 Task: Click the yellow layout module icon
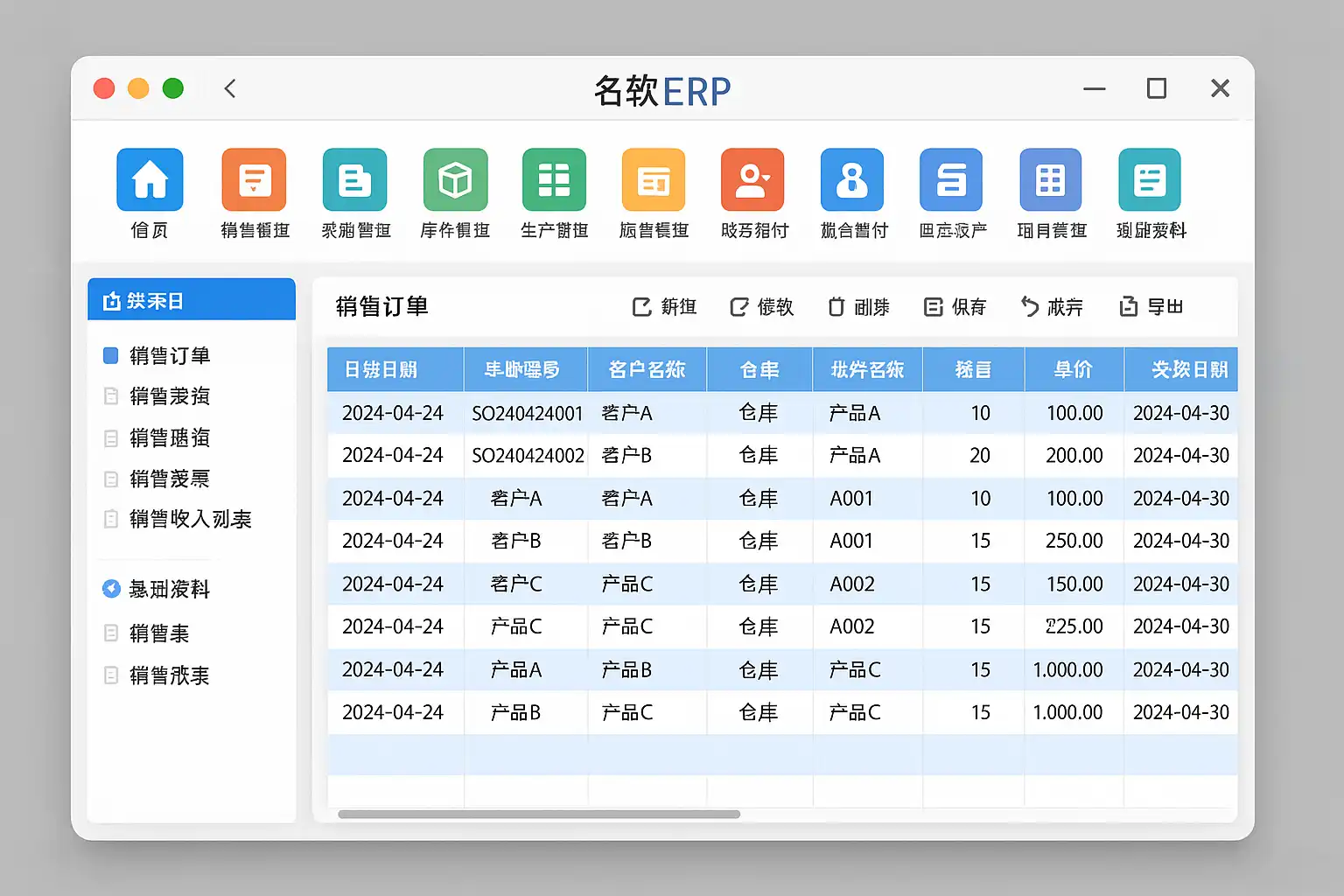click(x=654, y=180)
